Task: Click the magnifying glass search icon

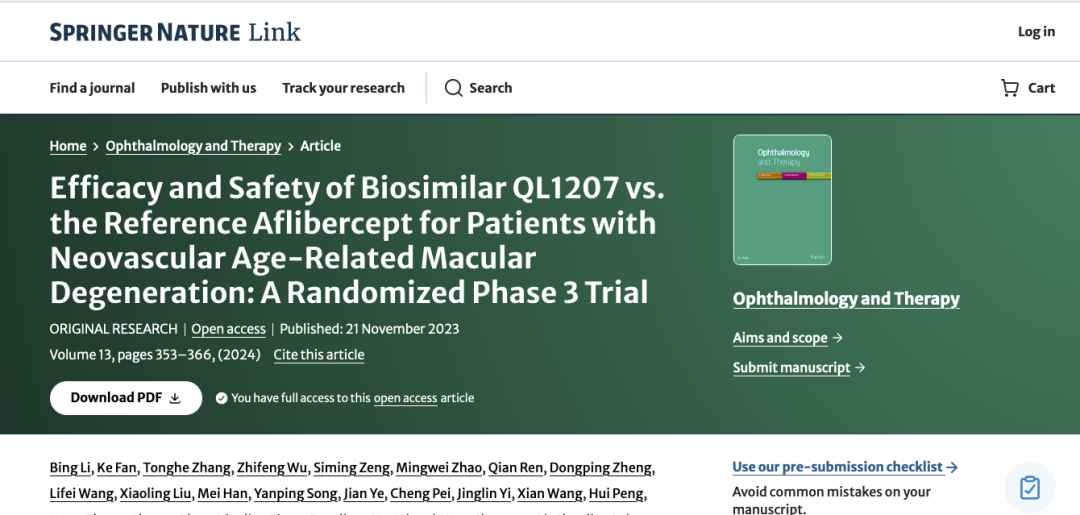Action: tap(453, 88)
